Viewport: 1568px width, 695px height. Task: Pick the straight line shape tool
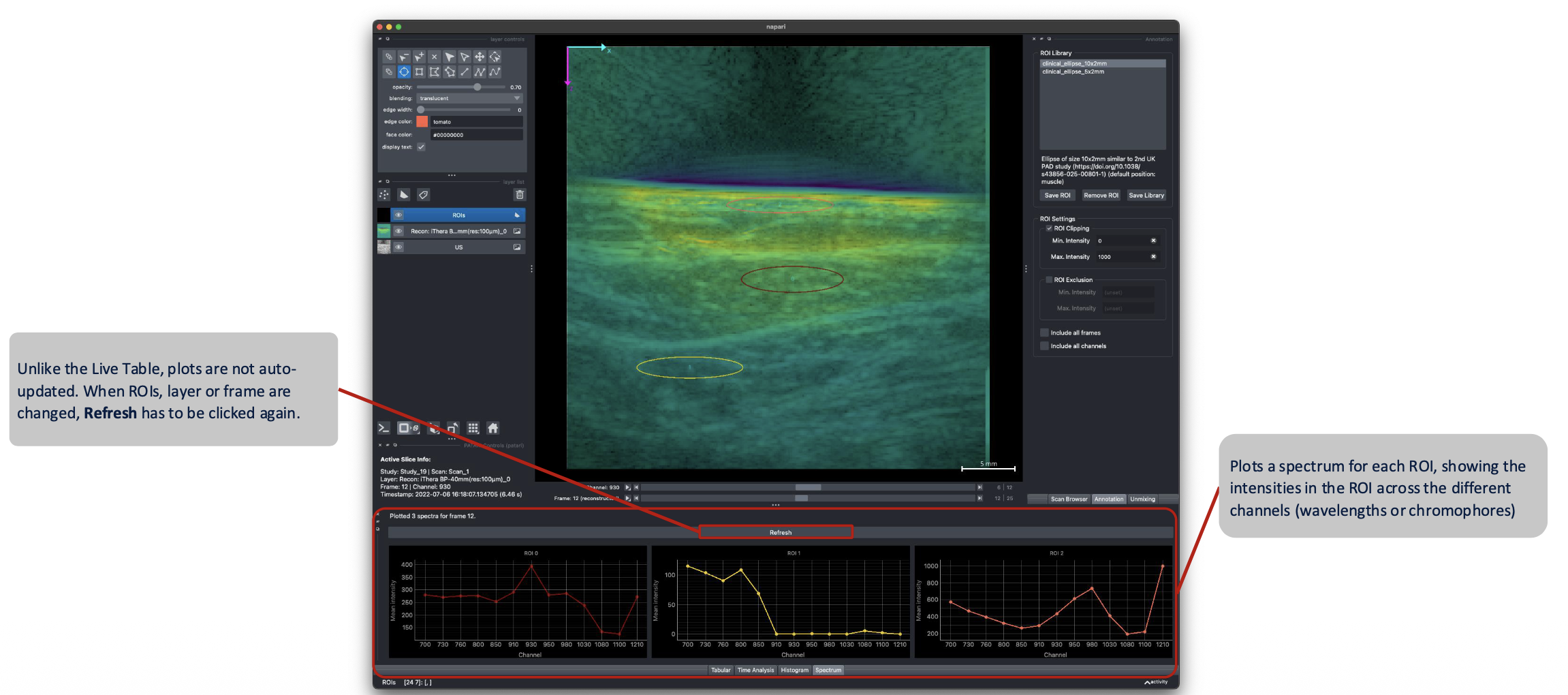[x=465, y=72]
